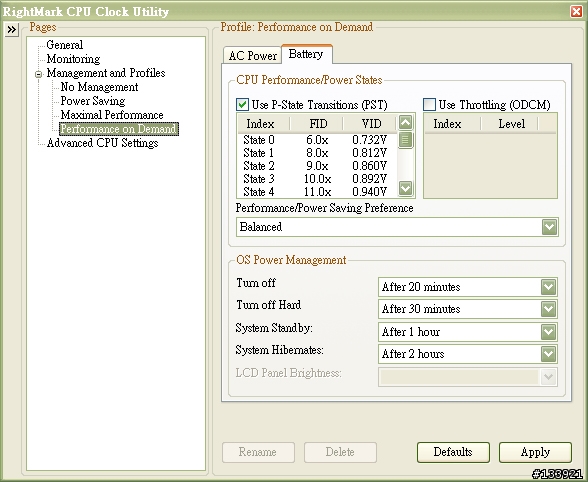588x482 pixels.
Task: Open the System Standby time dropdown
Action: click(x=548, y=332)
